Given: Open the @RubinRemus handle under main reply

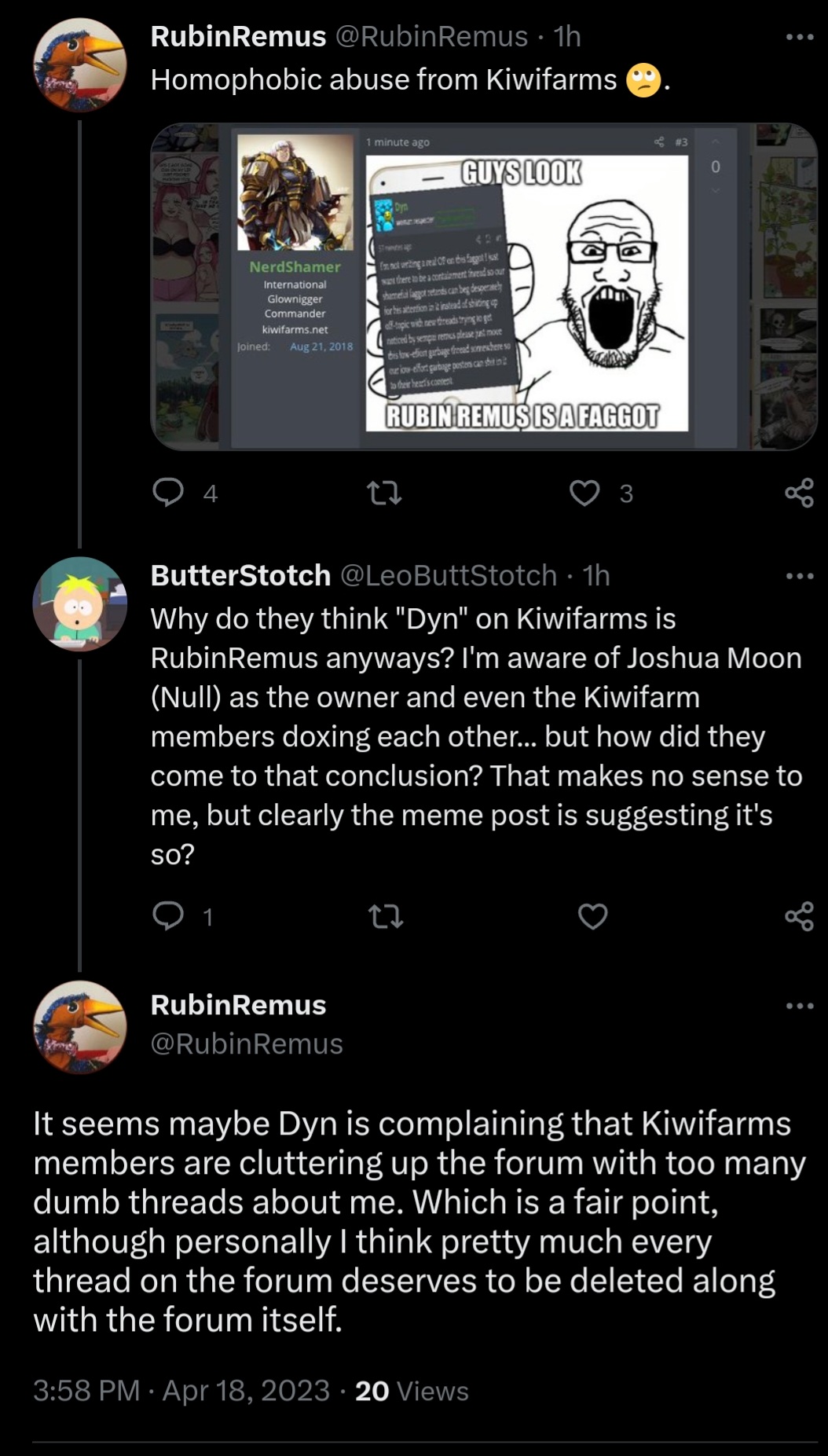Looking at the screenshot, I should [247, 1043].
